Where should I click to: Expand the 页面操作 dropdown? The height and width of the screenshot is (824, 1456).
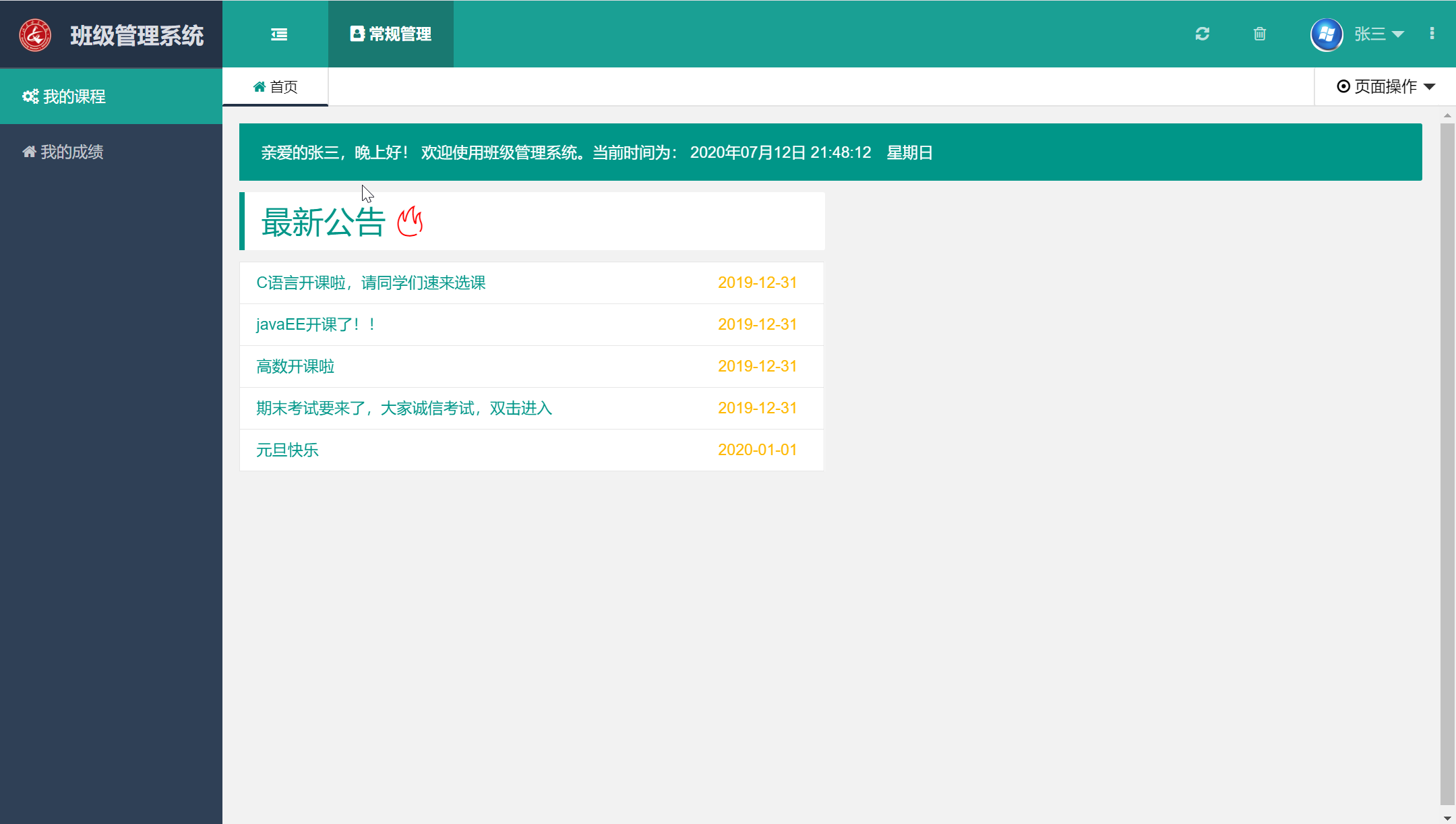[1386, 87]
